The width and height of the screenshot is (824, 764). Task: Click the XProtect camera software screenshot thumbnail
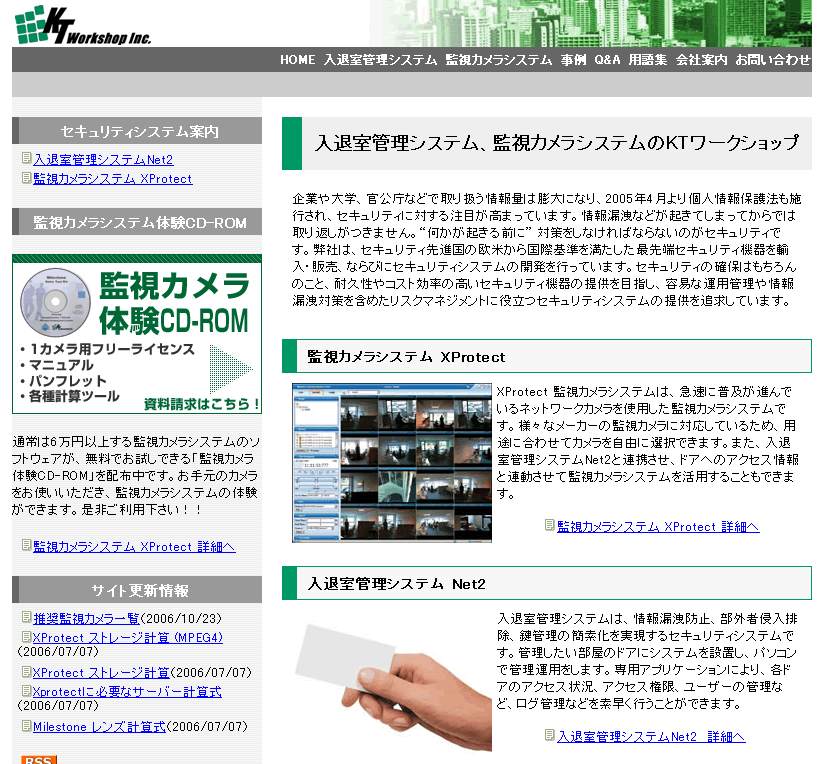pos(392,462)
